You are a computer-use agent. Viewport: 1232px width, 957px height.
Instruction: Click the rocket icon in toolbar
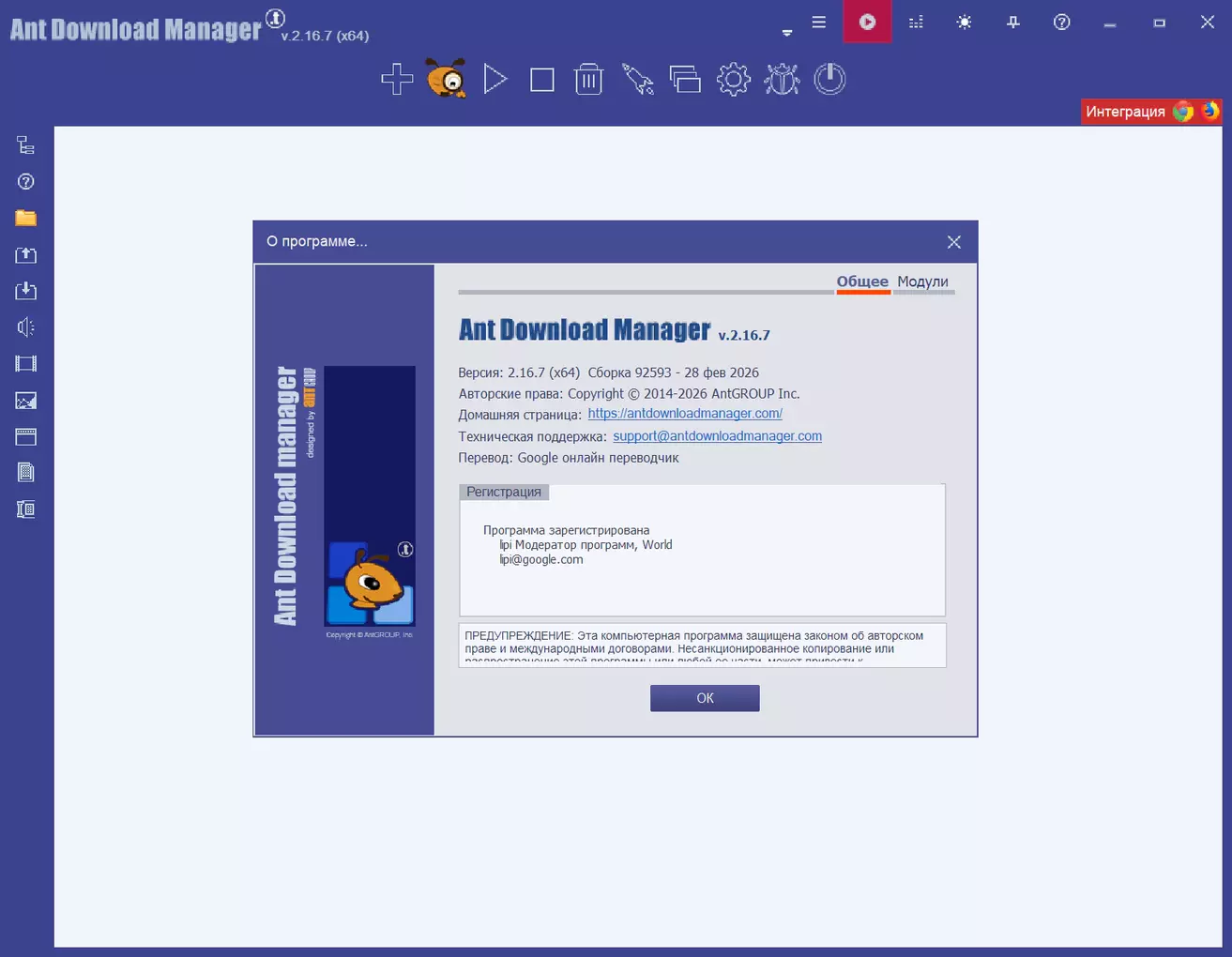[637, 79]
